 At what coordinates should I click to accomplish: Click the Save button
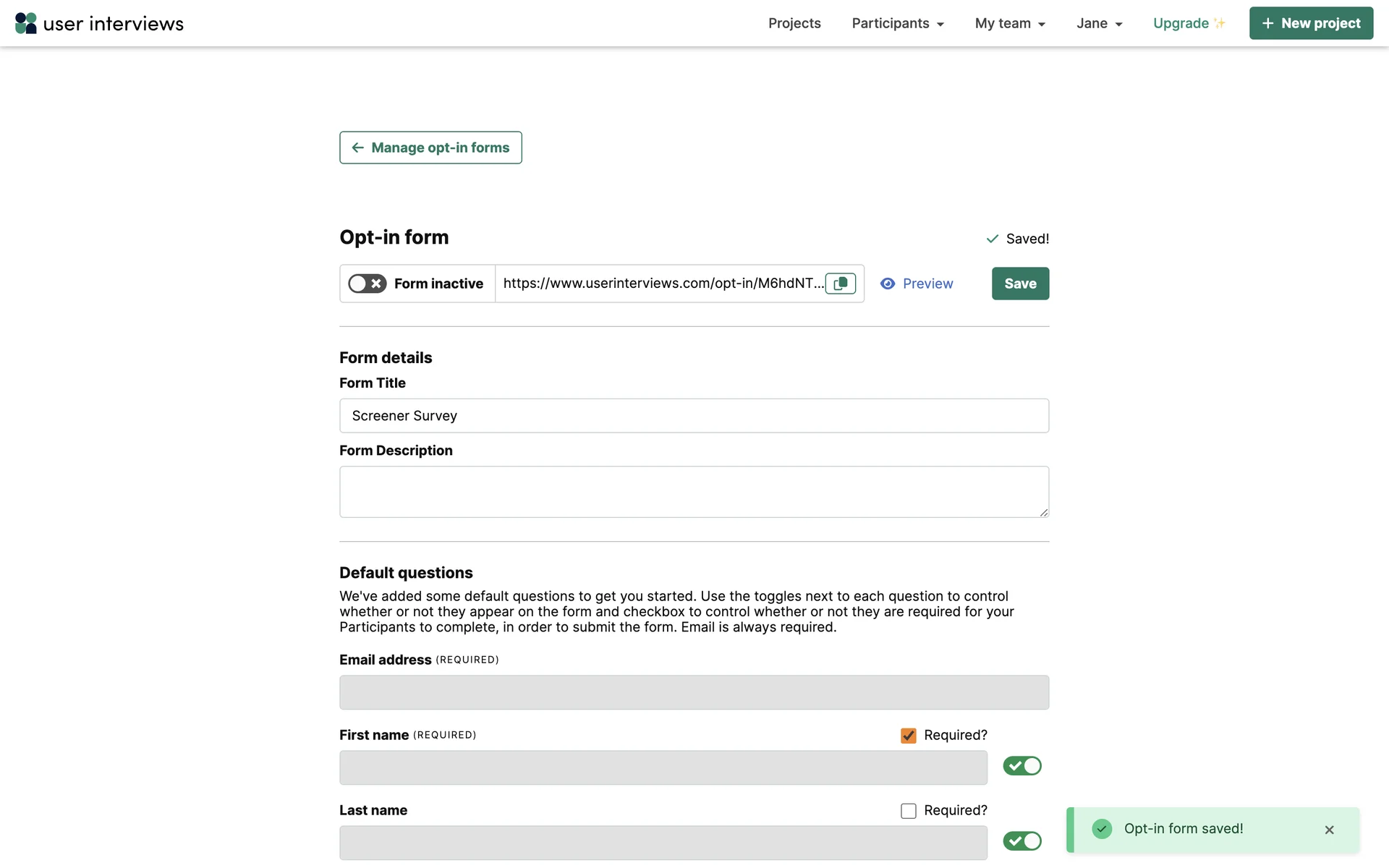1020,284
